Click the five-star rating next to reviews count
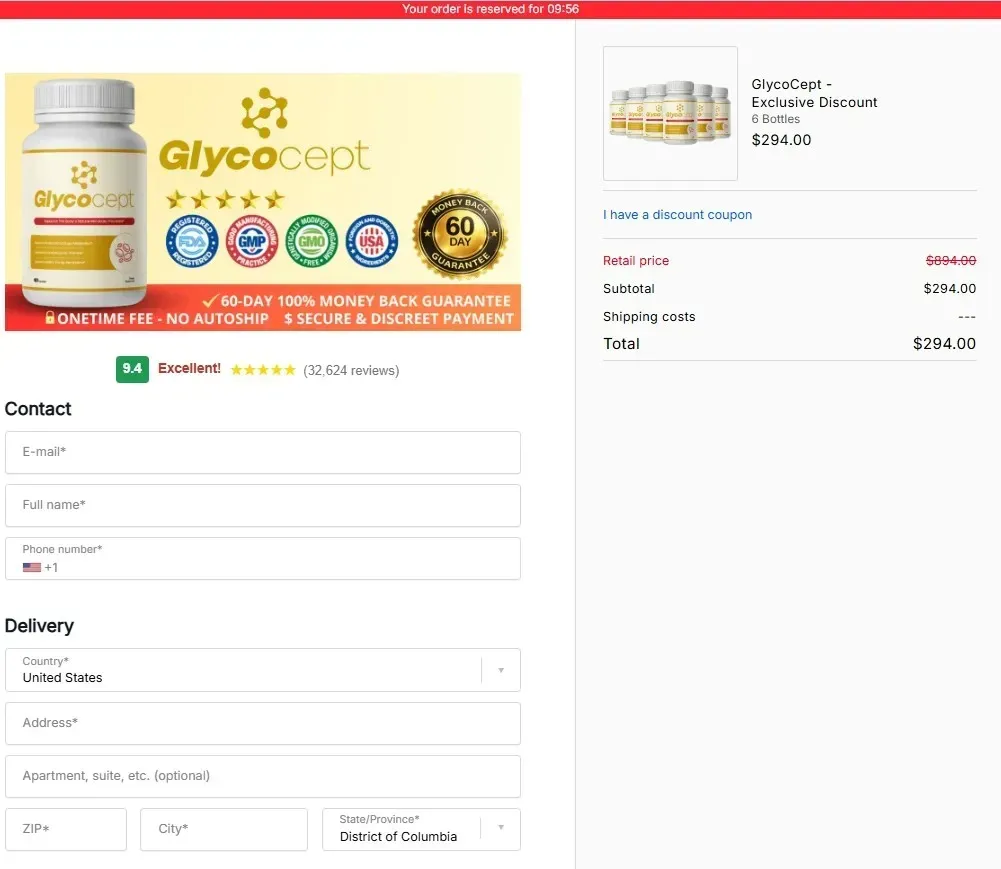 click(263, 369)
